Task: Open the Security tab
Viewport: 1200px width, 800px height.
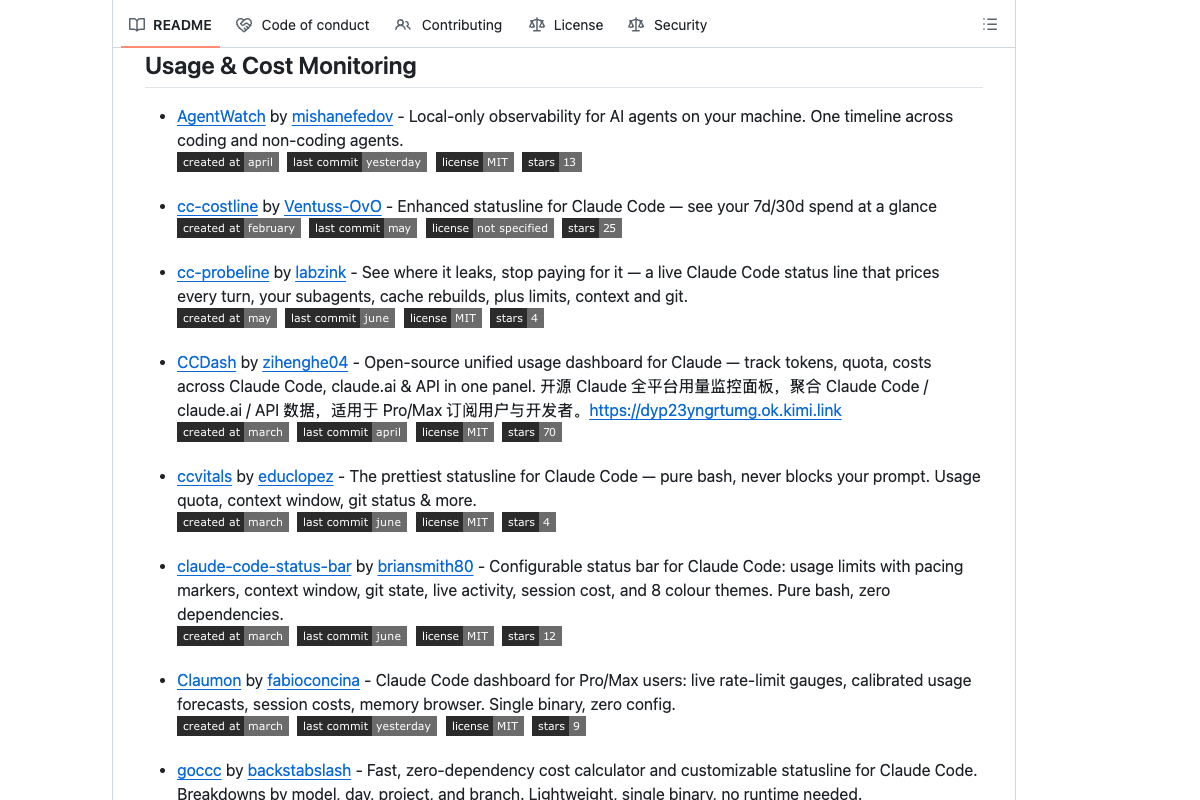Action: pyautogui.click(x=667, y=25)
